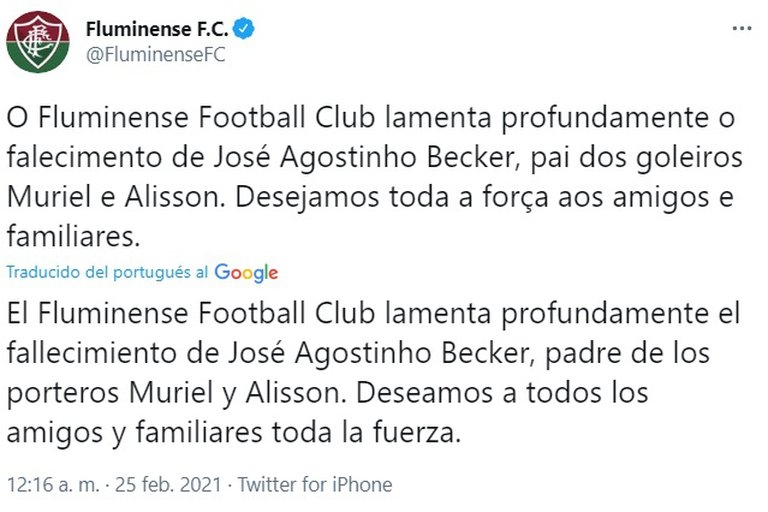Click the 'Traducido del portugués al' link
The image size is (768, 512).
pos(108,272)
